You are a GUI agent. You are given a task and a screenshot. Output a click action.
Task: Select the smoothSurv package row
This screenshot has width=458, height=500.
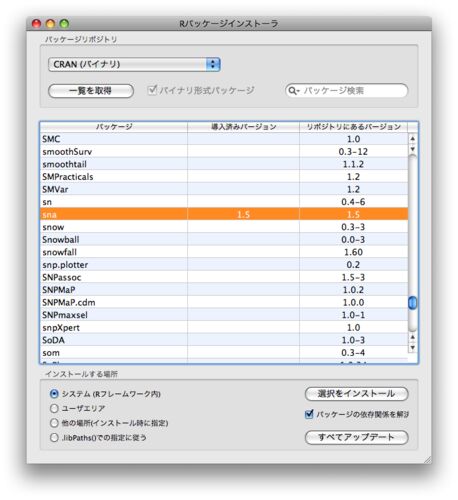224,151
